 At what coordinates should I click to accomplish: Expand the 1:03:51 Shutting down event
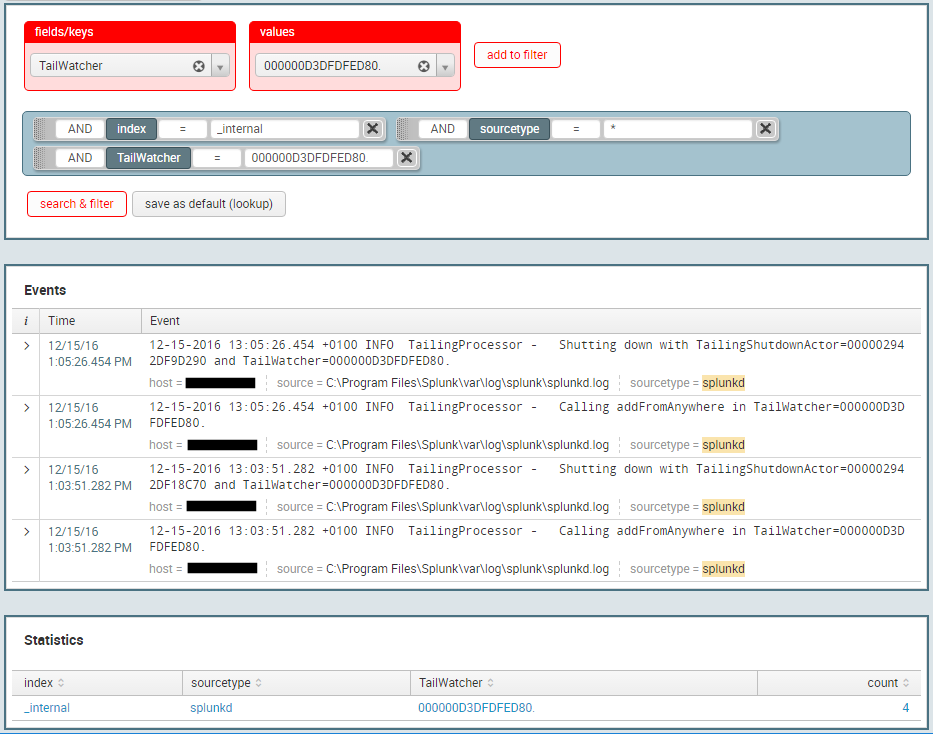[26, 469]
